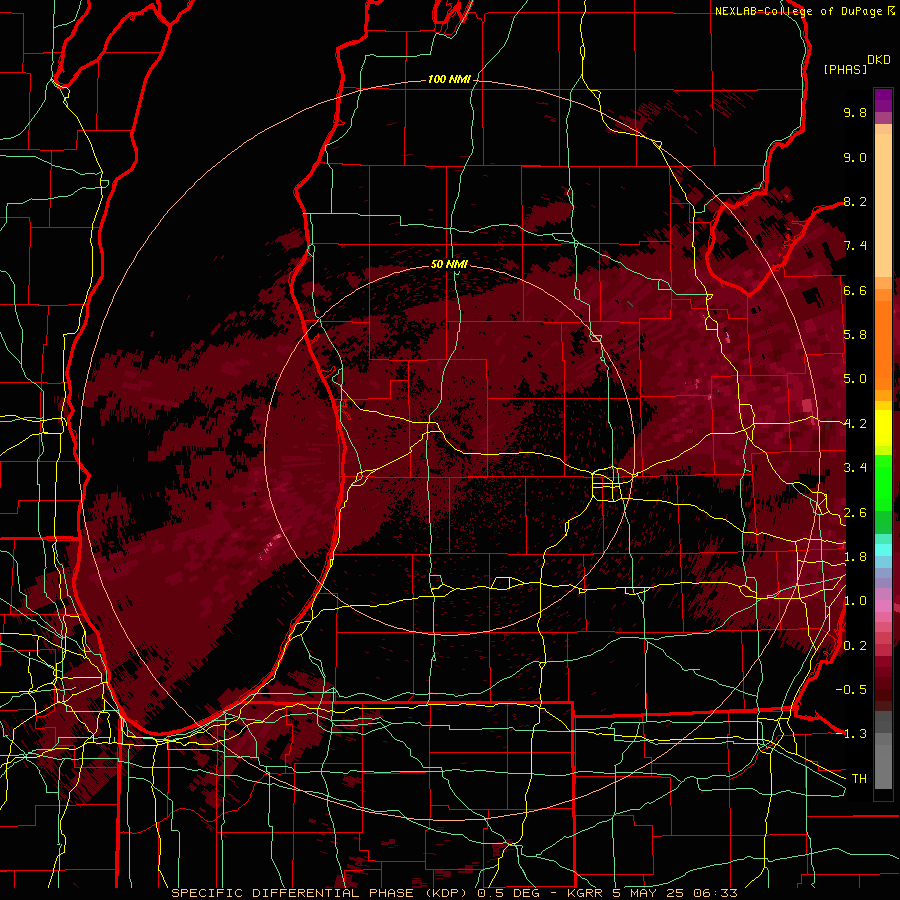Click the 5.8 value on the color scale

click(x=855, y=335)
